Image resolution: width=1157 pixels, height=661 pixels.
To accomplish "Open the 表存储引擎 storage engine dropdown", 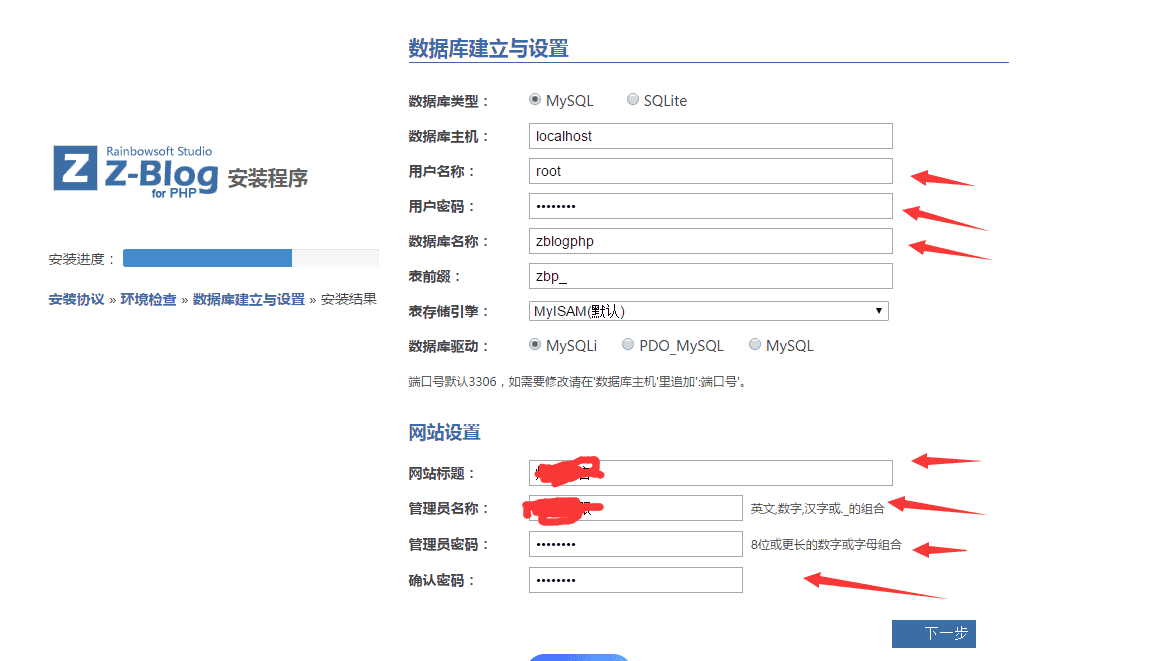I will click(x=708, y=310).
